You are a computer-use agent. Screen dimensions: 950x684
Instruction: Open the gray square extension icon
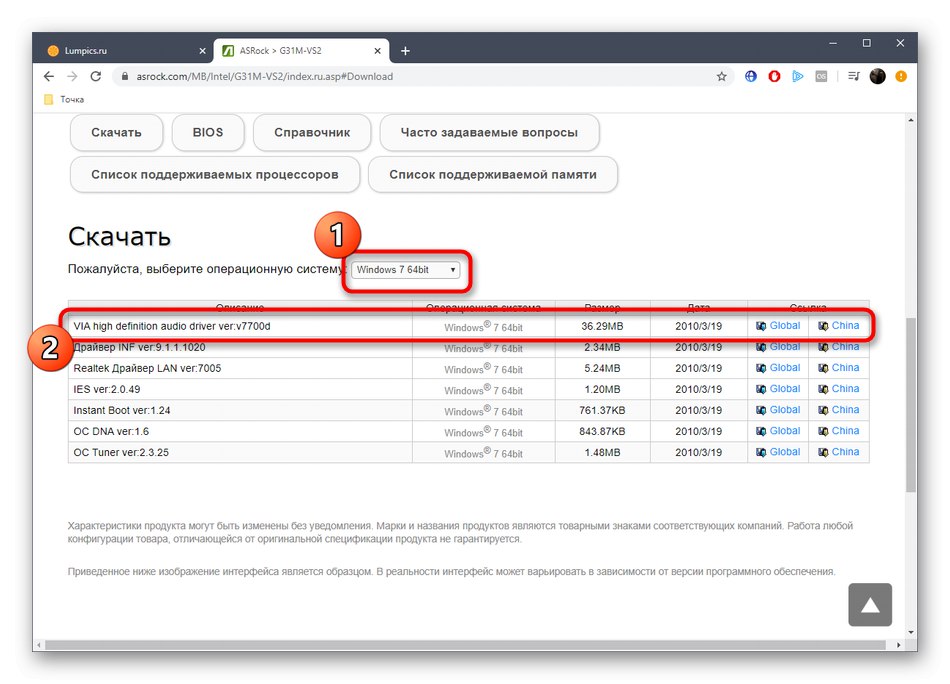(x=821, y=76)
